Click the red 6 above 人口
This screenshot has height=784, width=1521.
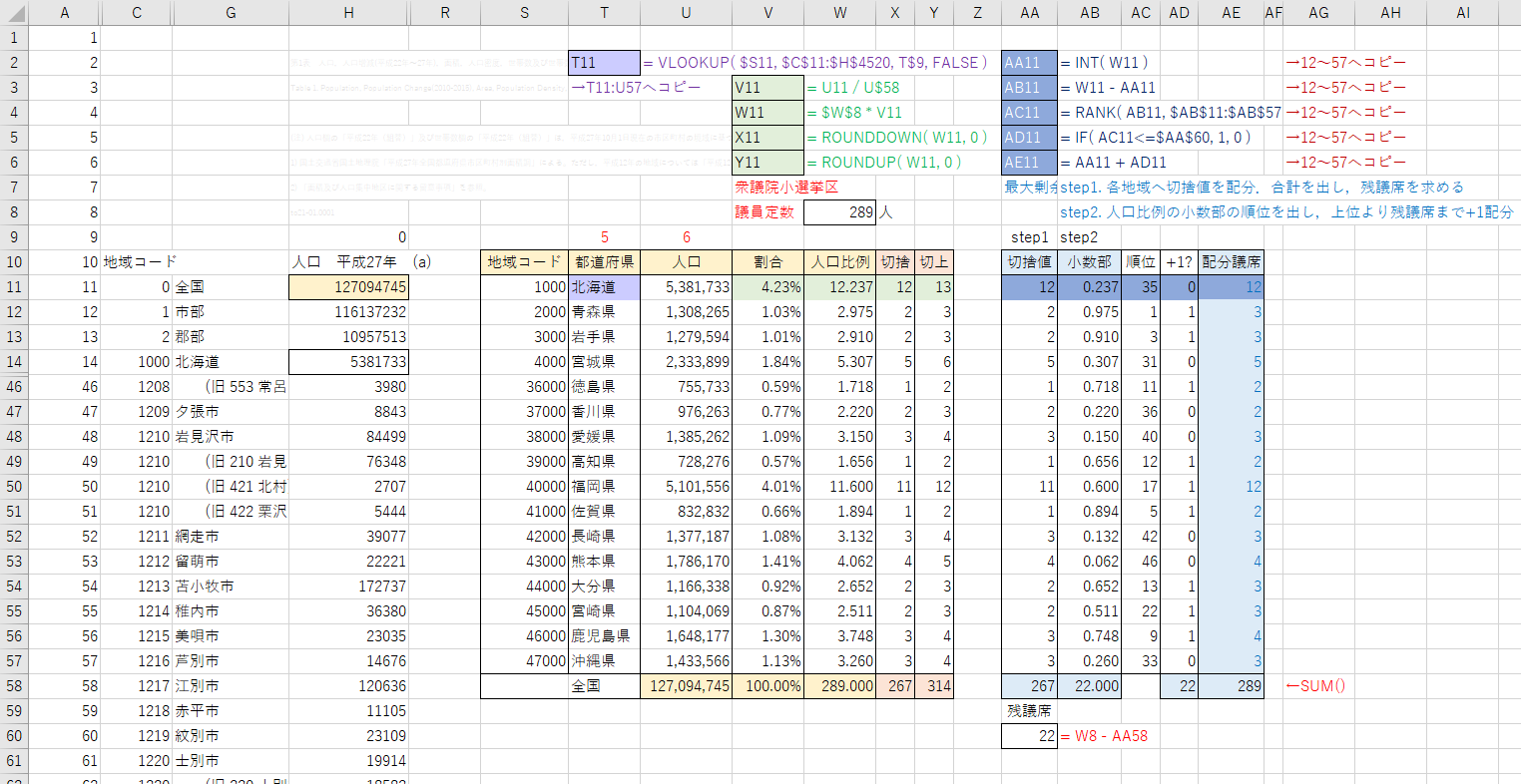(686, 237)
